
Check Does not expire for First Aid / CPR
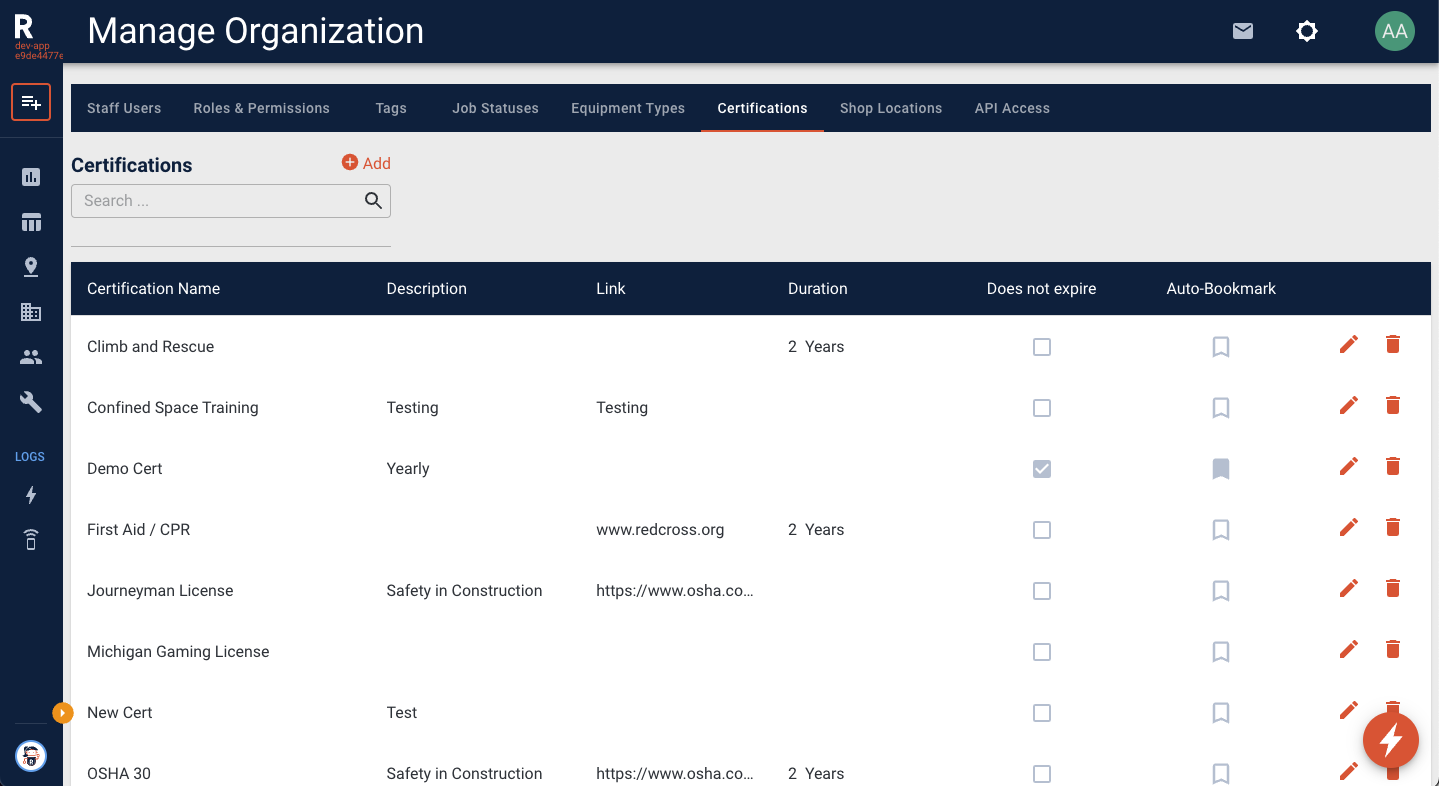coord(1042,530)
